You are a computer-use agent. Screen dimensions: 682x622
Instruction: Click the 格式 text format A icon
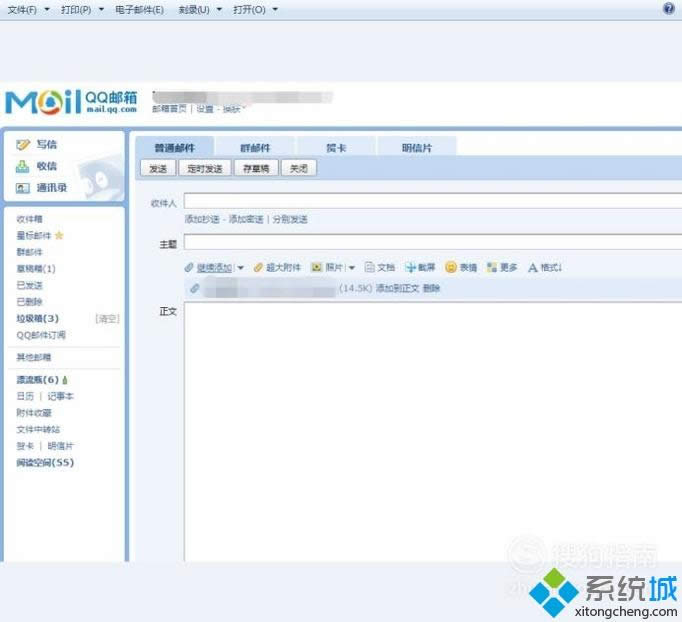point(533,268)
